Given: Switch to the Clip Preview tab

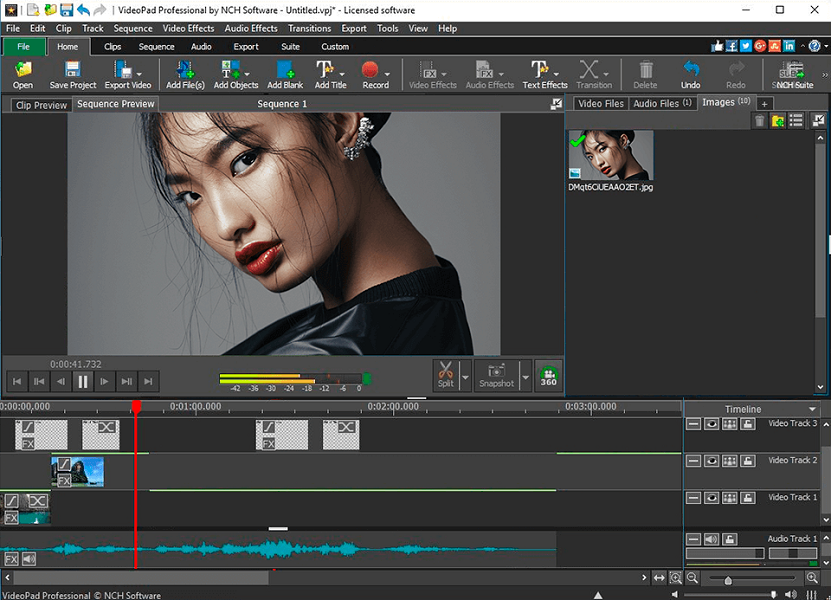Looking at the screenshot, I should pyautogui.click(x=40, y=105).
